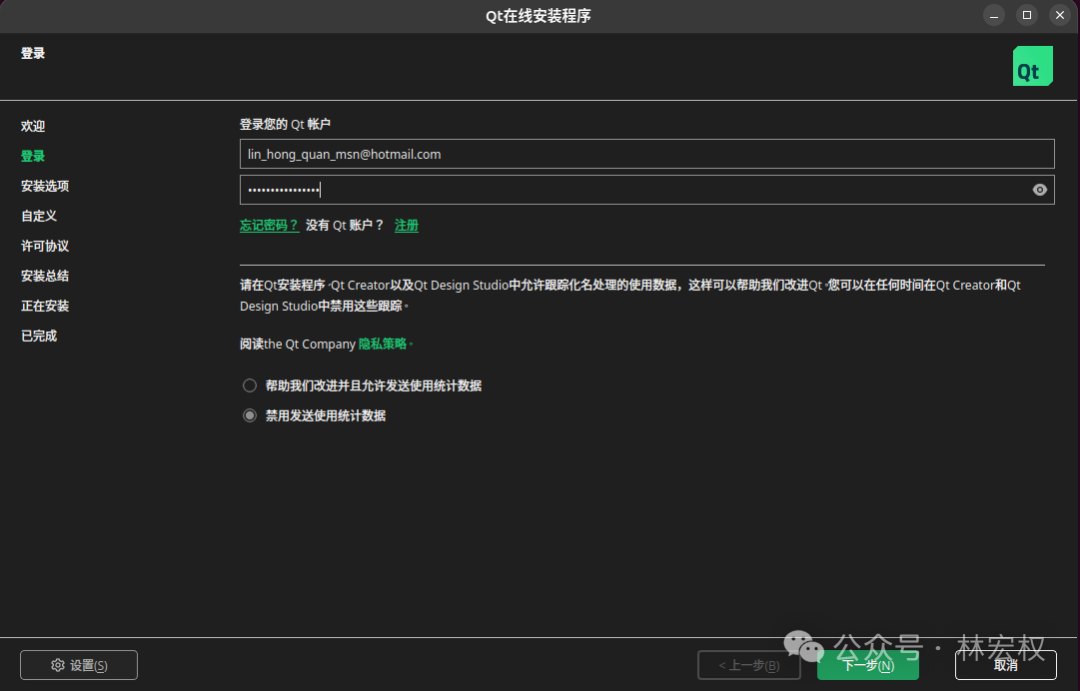Click the 没有 Qt 账户？ text
This screenshot has height=691, width=1080.
[x=345, y=225]
